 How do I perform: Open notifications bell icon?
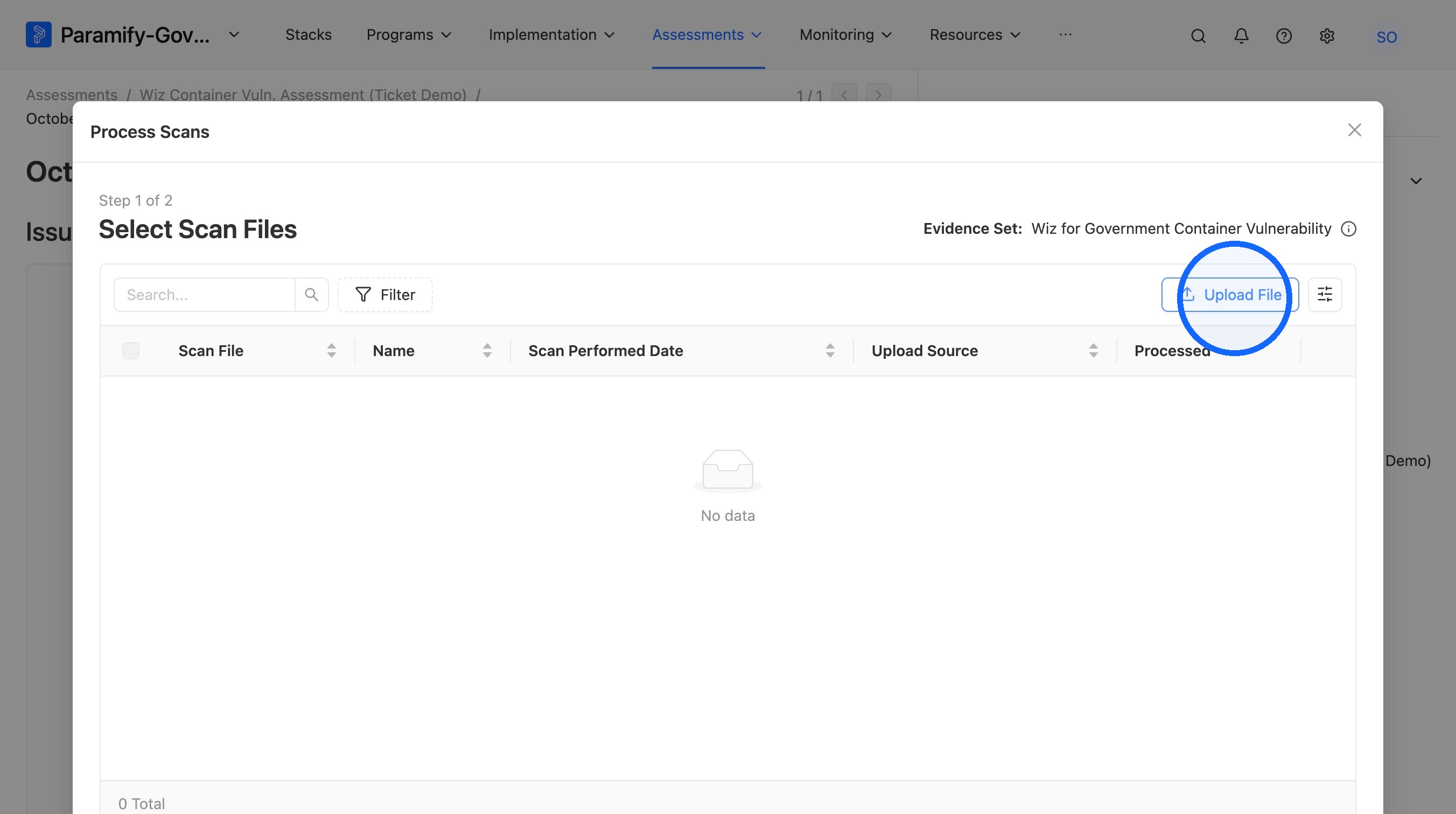tap(1241, 36)
